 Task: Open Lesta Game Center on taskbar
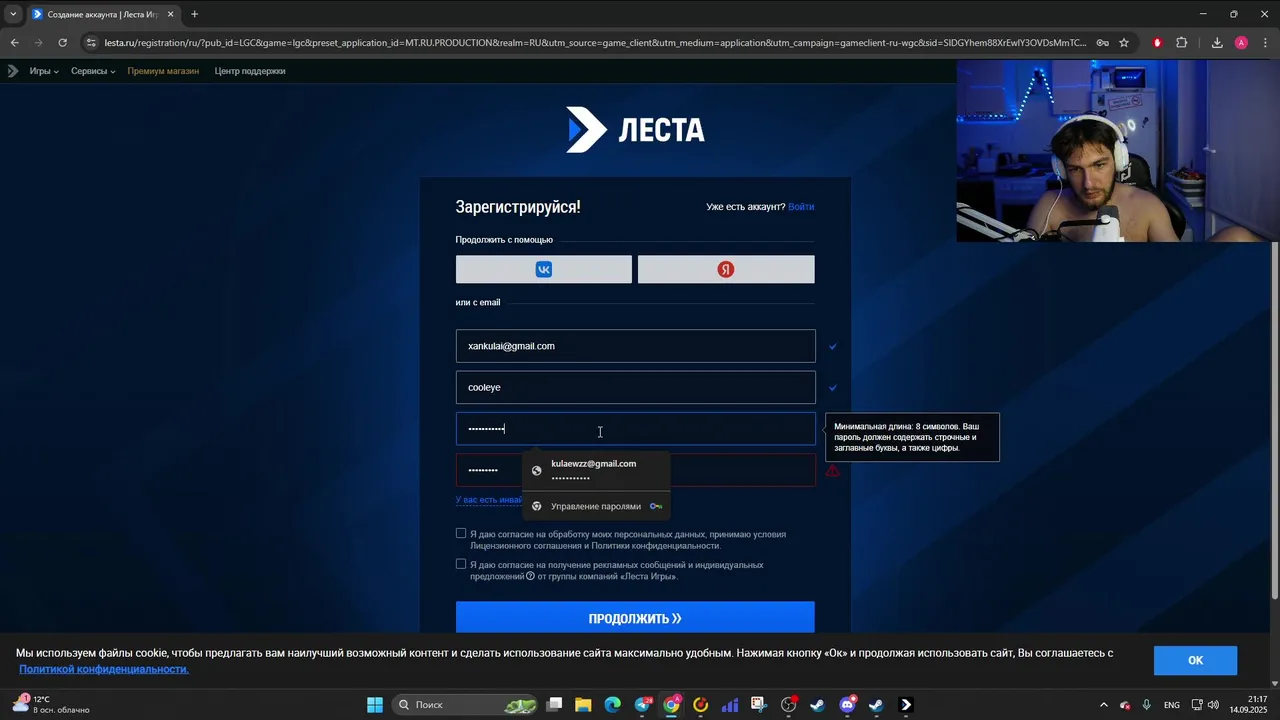coord(906,705)
